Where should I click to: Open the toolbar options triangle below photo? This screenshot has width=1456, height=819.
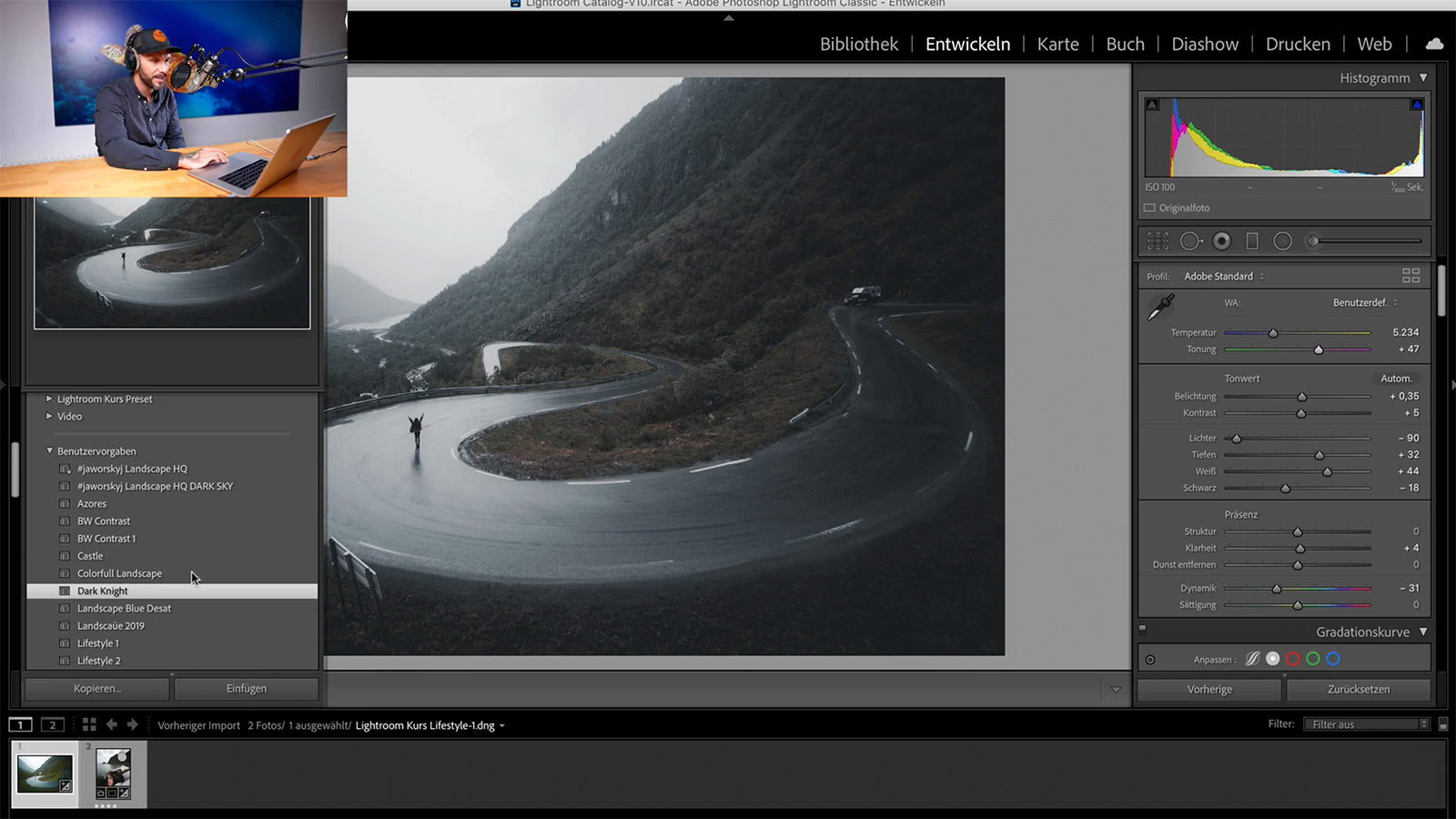(1116, 690)
